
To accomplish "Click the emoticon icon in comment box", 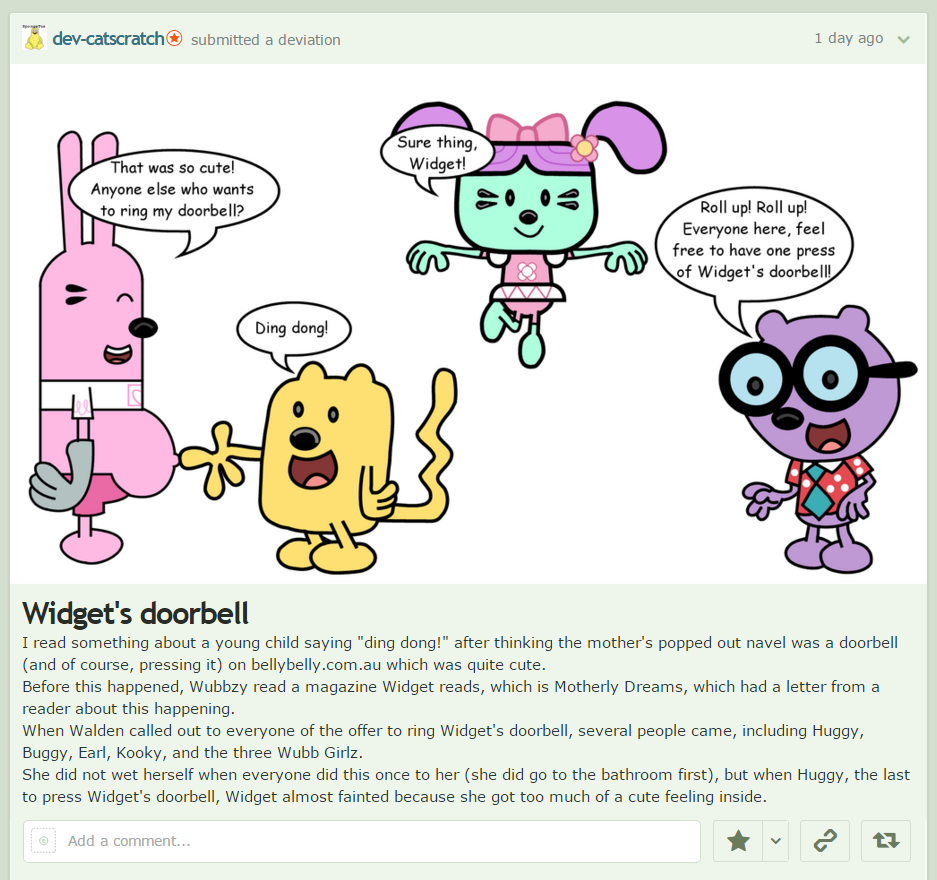I will pos(44,841).
